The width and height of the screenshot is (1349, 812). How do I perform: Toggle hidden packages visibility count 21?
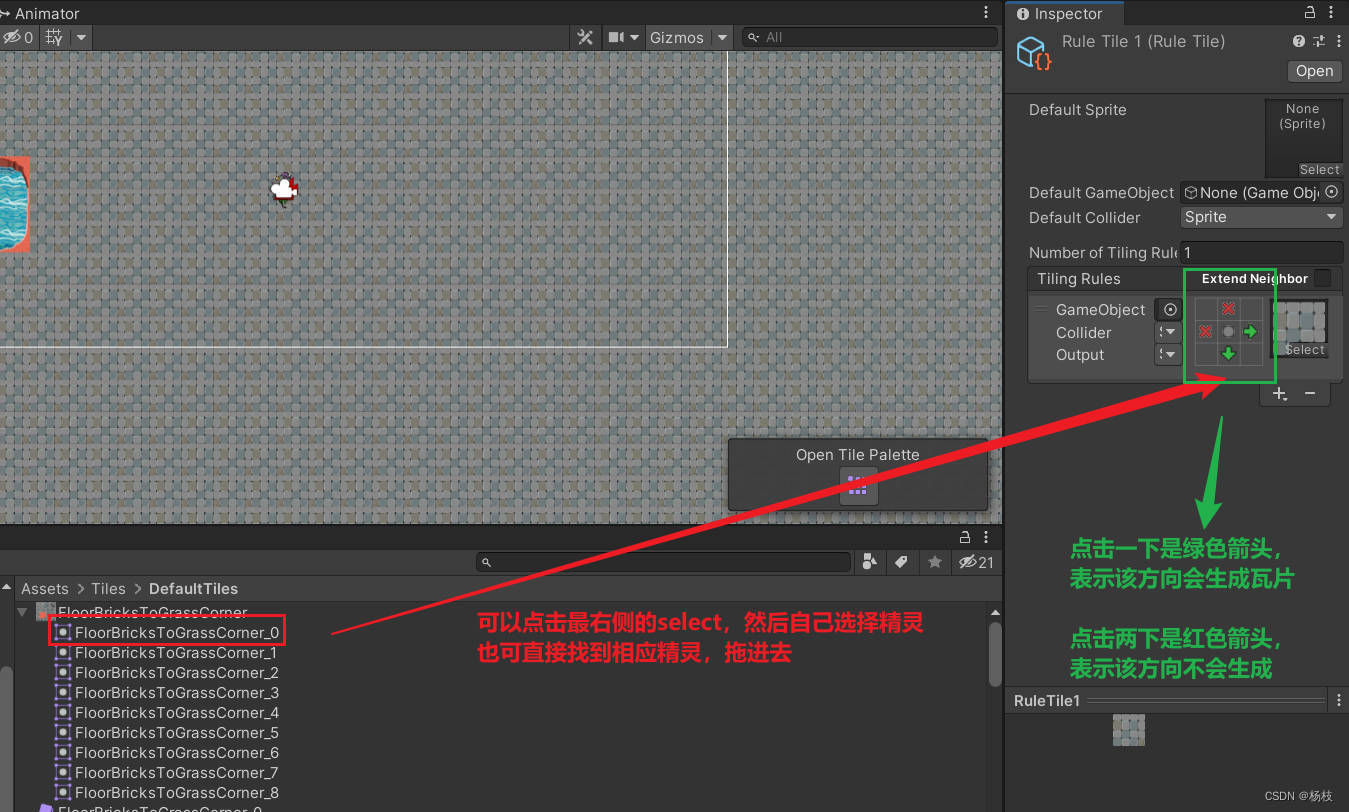pyautogui.click(x=976, y=562)
